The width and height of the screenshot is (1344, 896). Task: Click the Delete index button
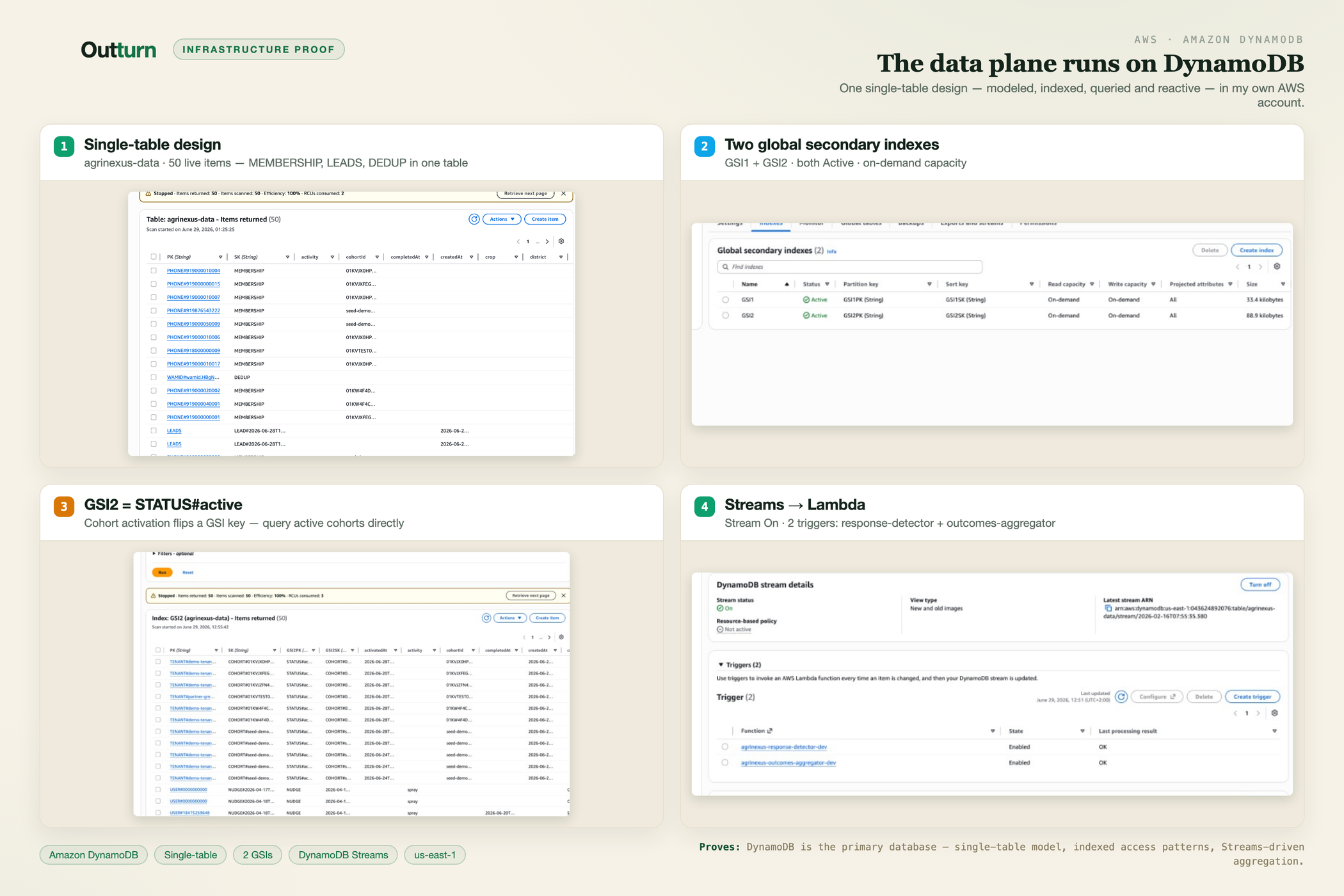coord(1210,250)
